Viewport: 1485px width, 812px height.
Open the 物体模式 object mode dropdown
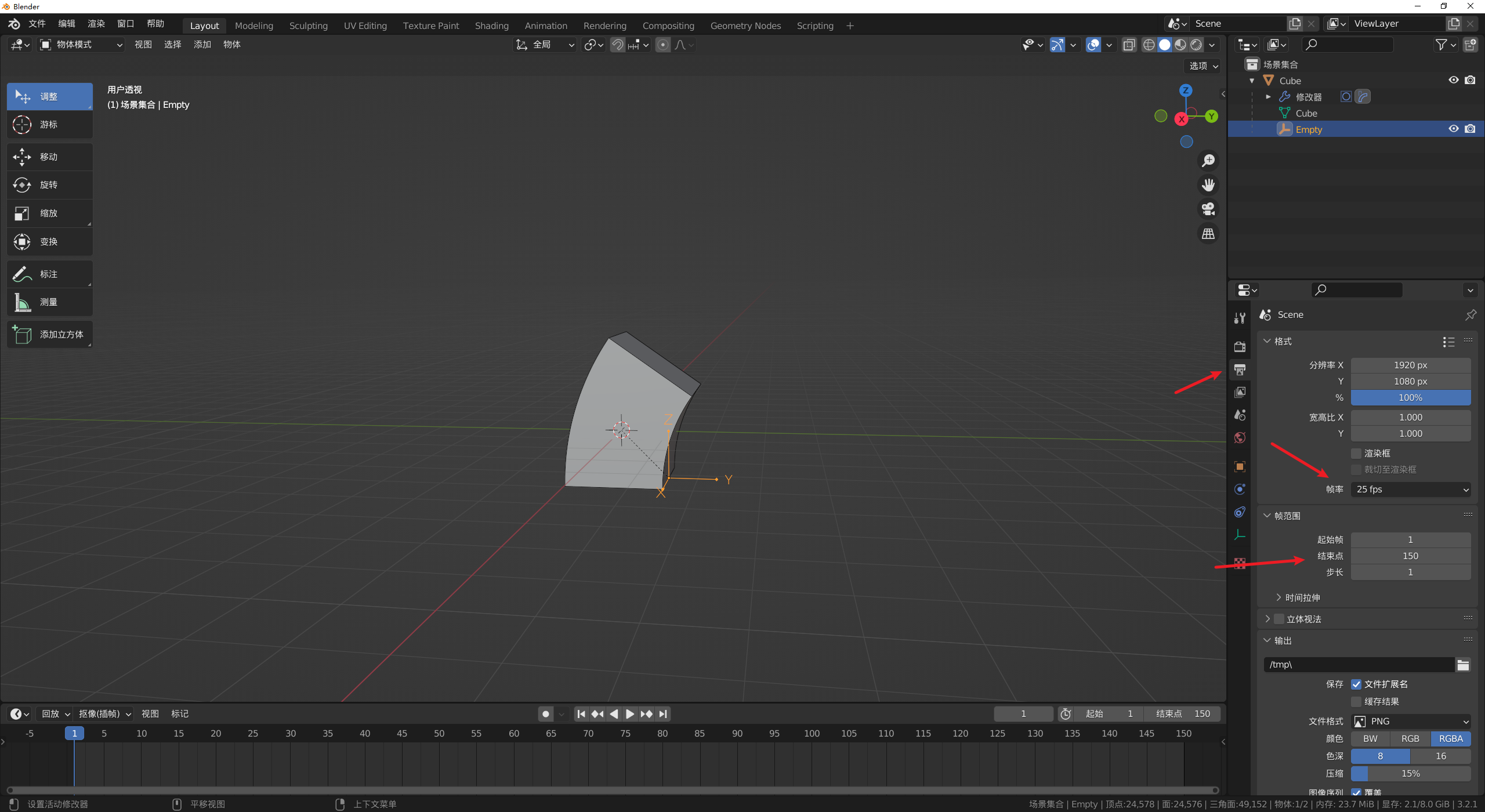point(81,45)
